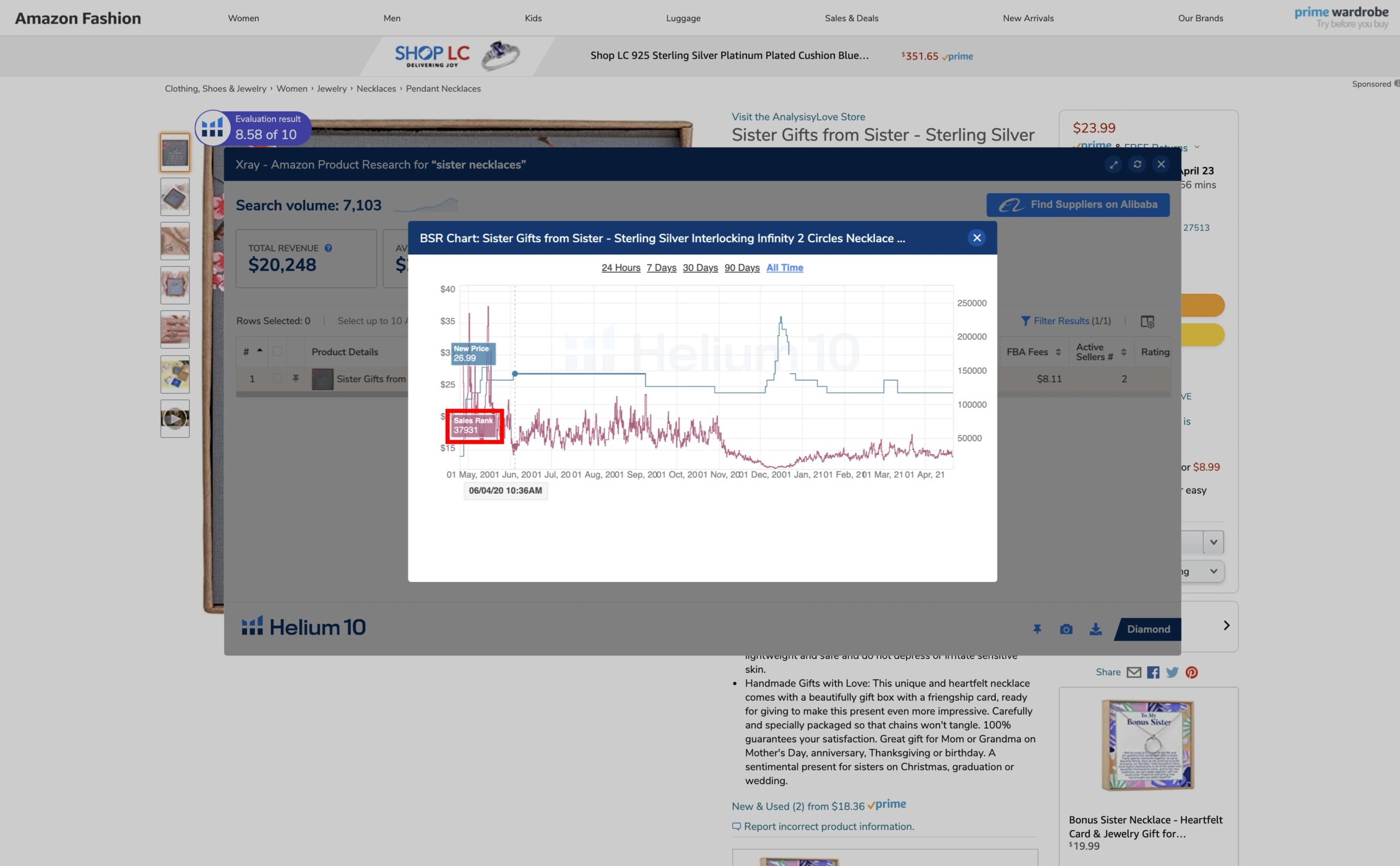The image size is (1400, 866).
Task: Click the screenshot camera icon in Xray footer
Action: 1066,630
